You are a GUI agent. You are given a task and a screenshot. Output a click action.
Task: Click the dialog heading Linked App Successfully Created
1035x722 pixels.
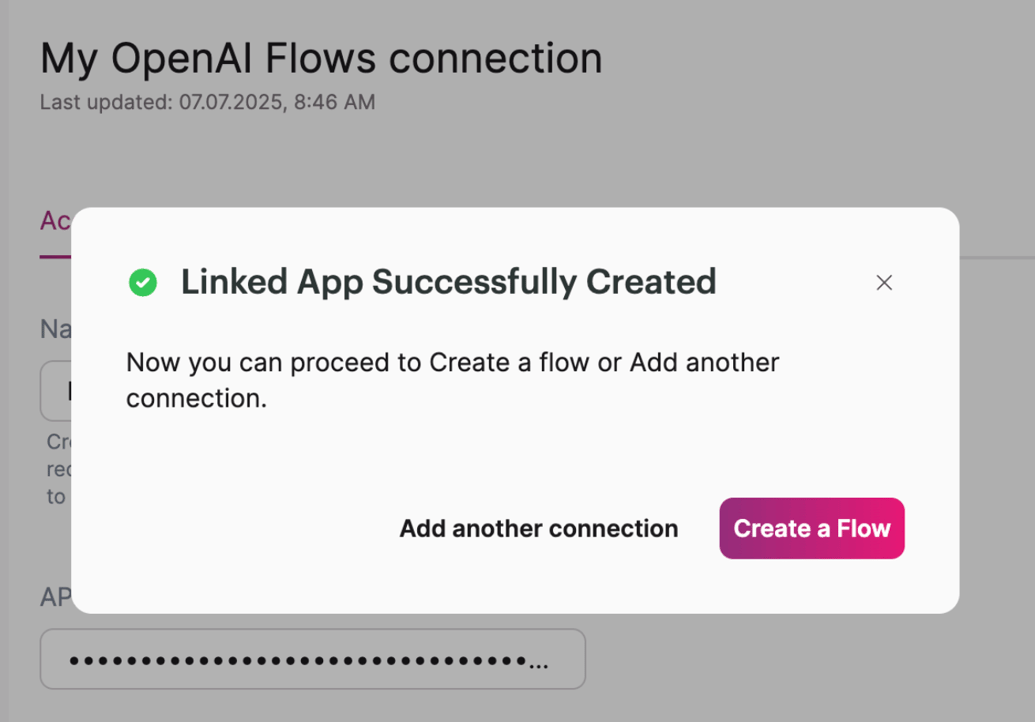click(x=448, y=282)
